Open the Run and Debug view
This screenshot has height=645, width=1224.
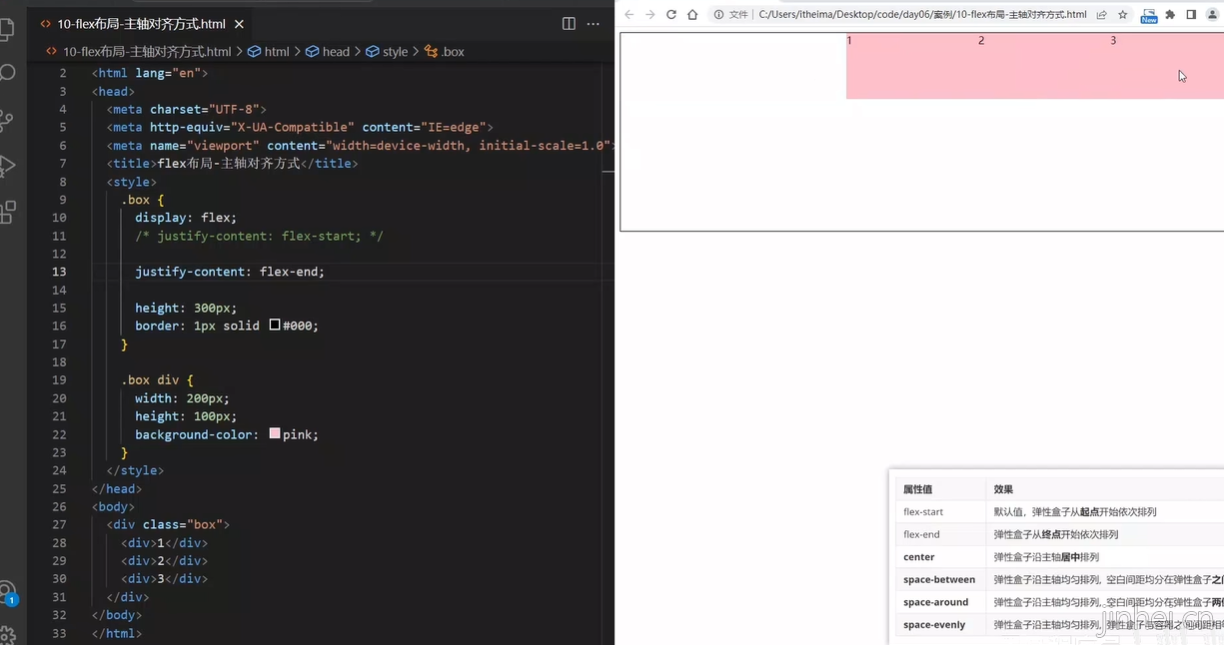7,166
